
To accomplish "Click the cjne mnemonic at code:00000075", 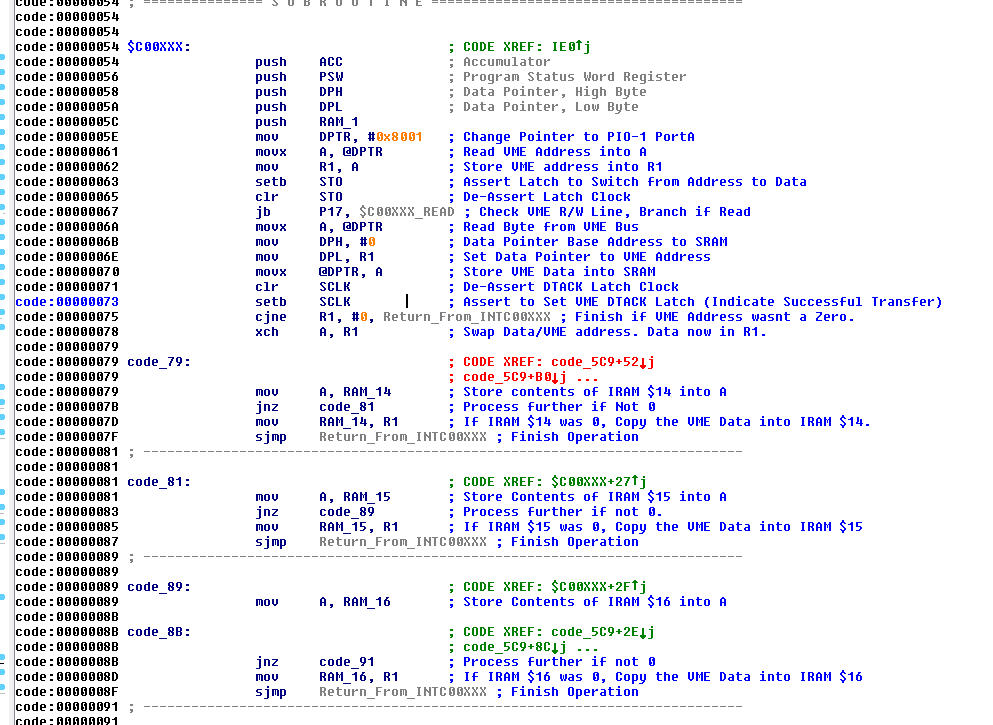I will [x=271, y=317].
